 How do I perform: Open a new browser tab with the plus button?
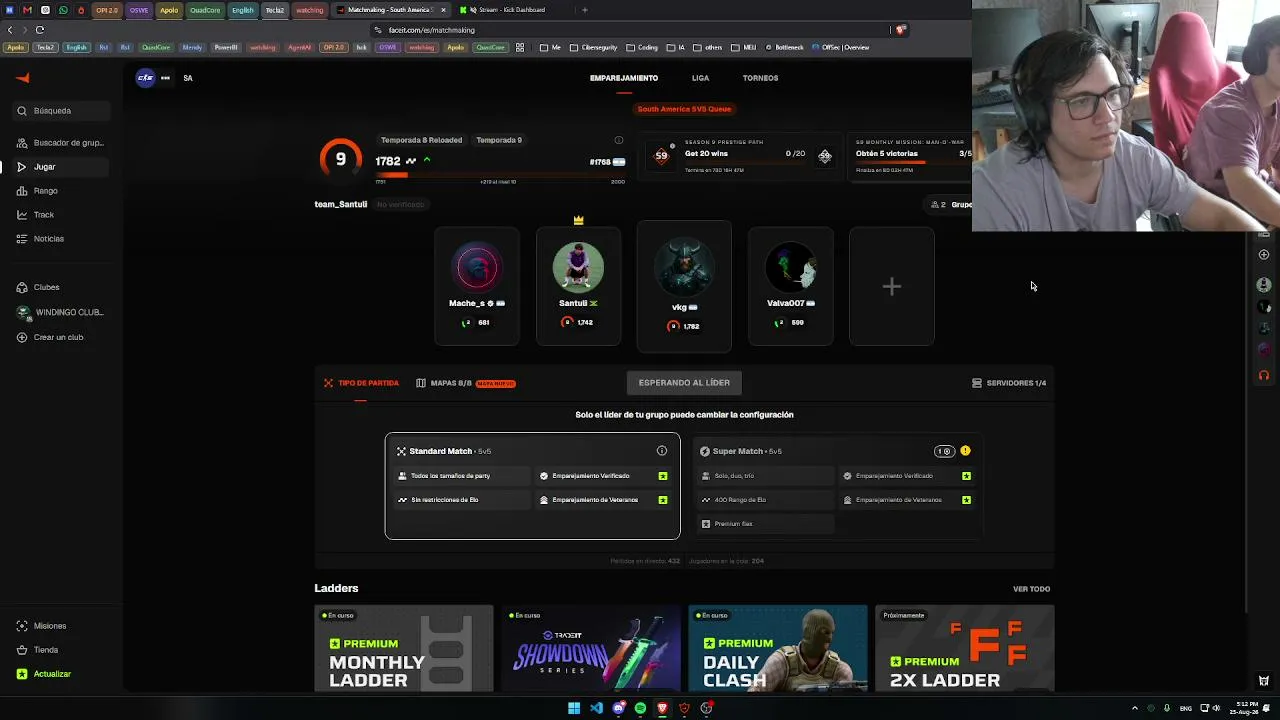[585, 10]
